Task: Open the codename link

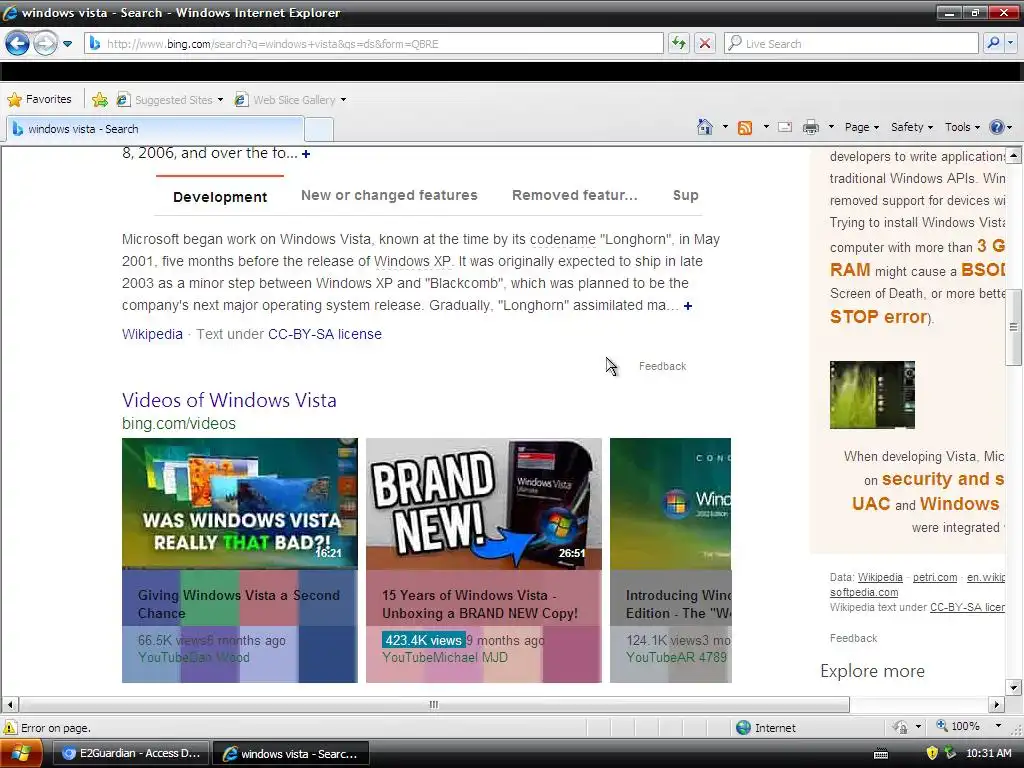Action: pyautogui.click(x=562, y=239)
